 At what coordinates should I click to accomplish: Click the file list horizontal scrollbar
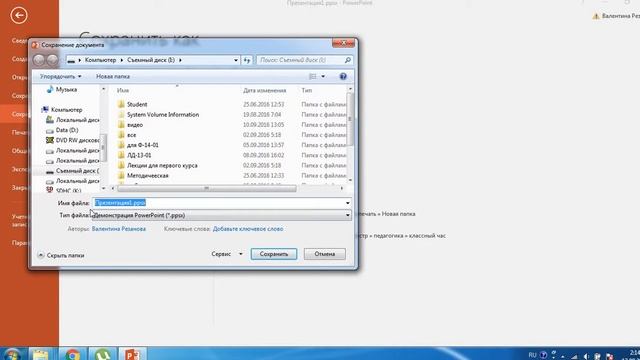coord(207,188)
